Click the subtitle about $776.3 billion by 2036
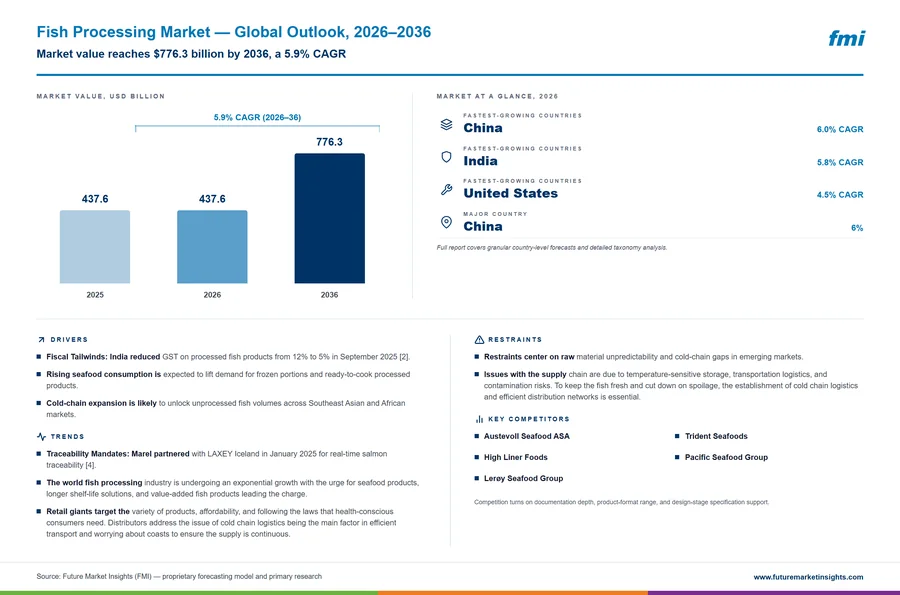Screen dimensions: 900x595 click(x=191, y=54)
